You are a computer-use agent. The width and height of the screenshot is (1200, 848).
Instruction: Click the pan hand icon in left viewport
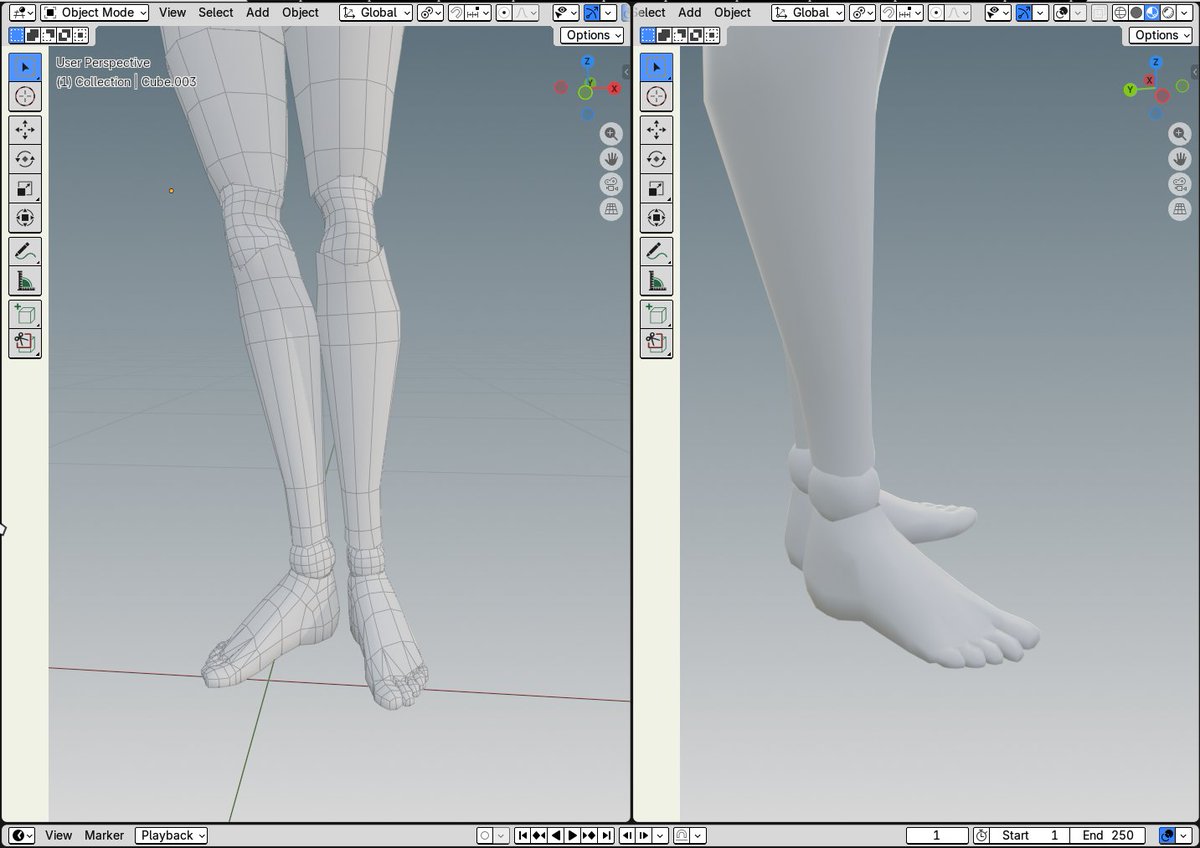612,159
